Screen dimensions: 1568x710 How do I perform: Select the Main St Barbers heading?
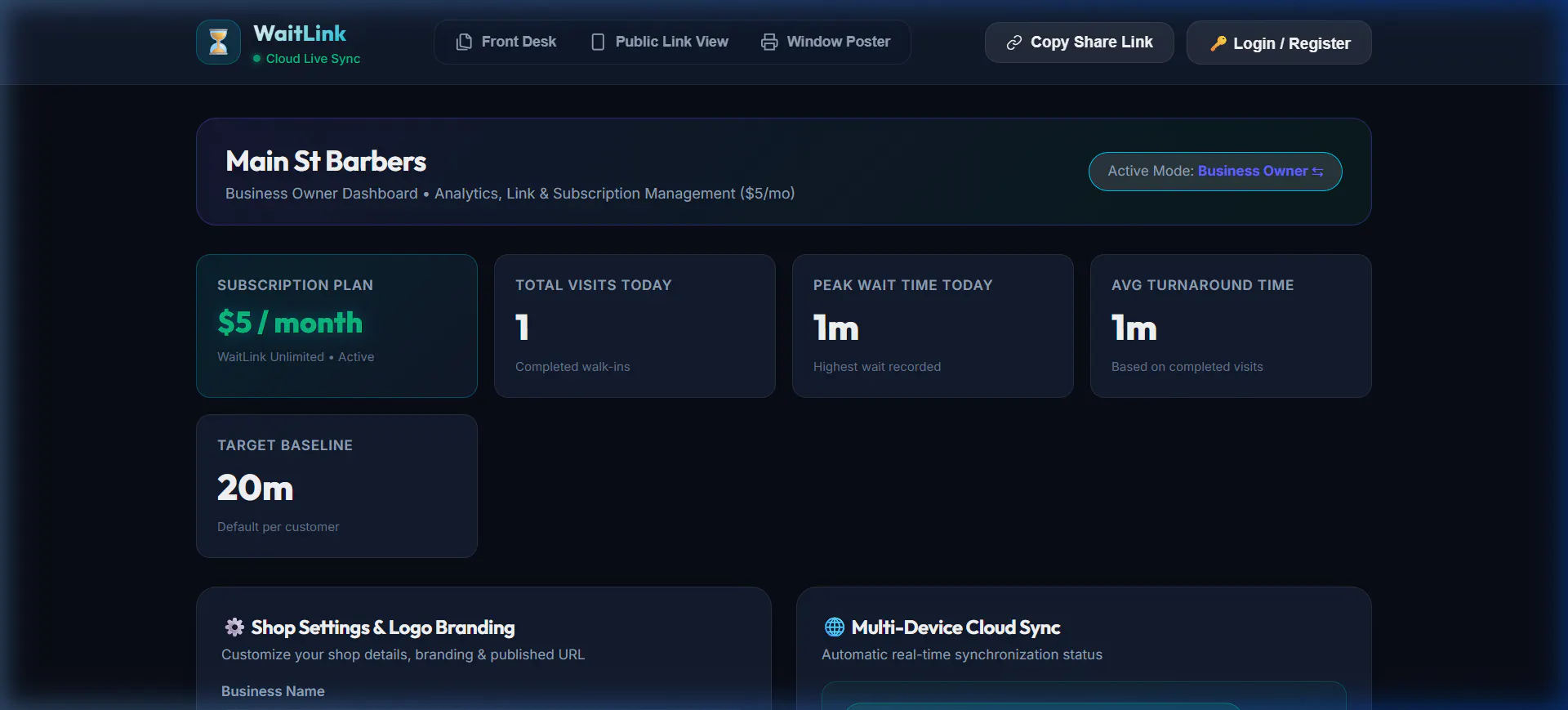coord(326,162)
